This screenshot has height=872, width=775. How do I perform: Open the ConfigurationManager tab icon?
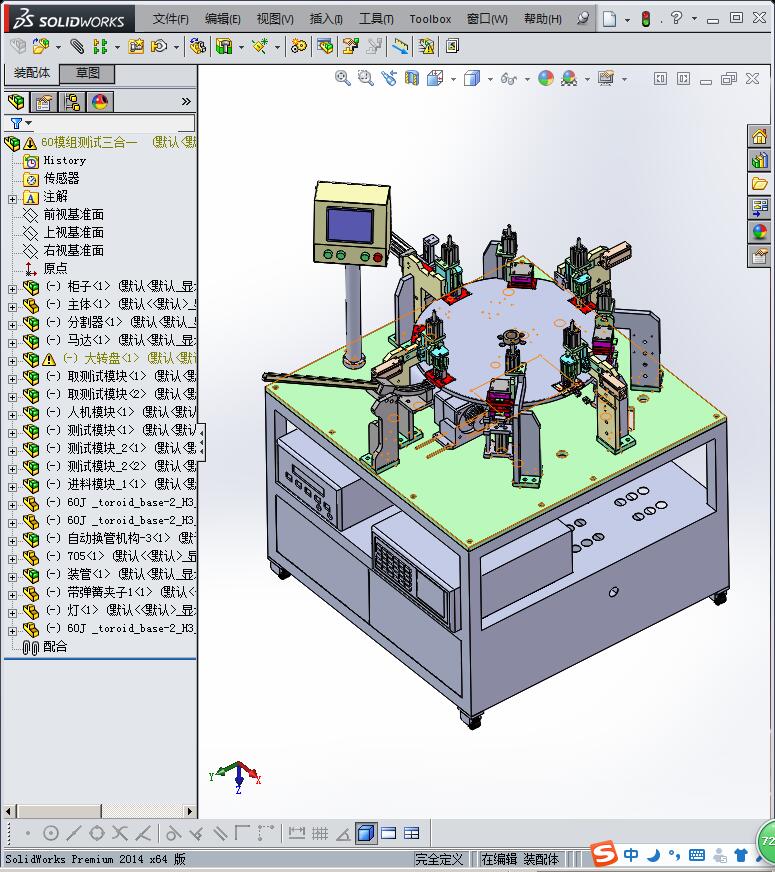tap(72, 102)
